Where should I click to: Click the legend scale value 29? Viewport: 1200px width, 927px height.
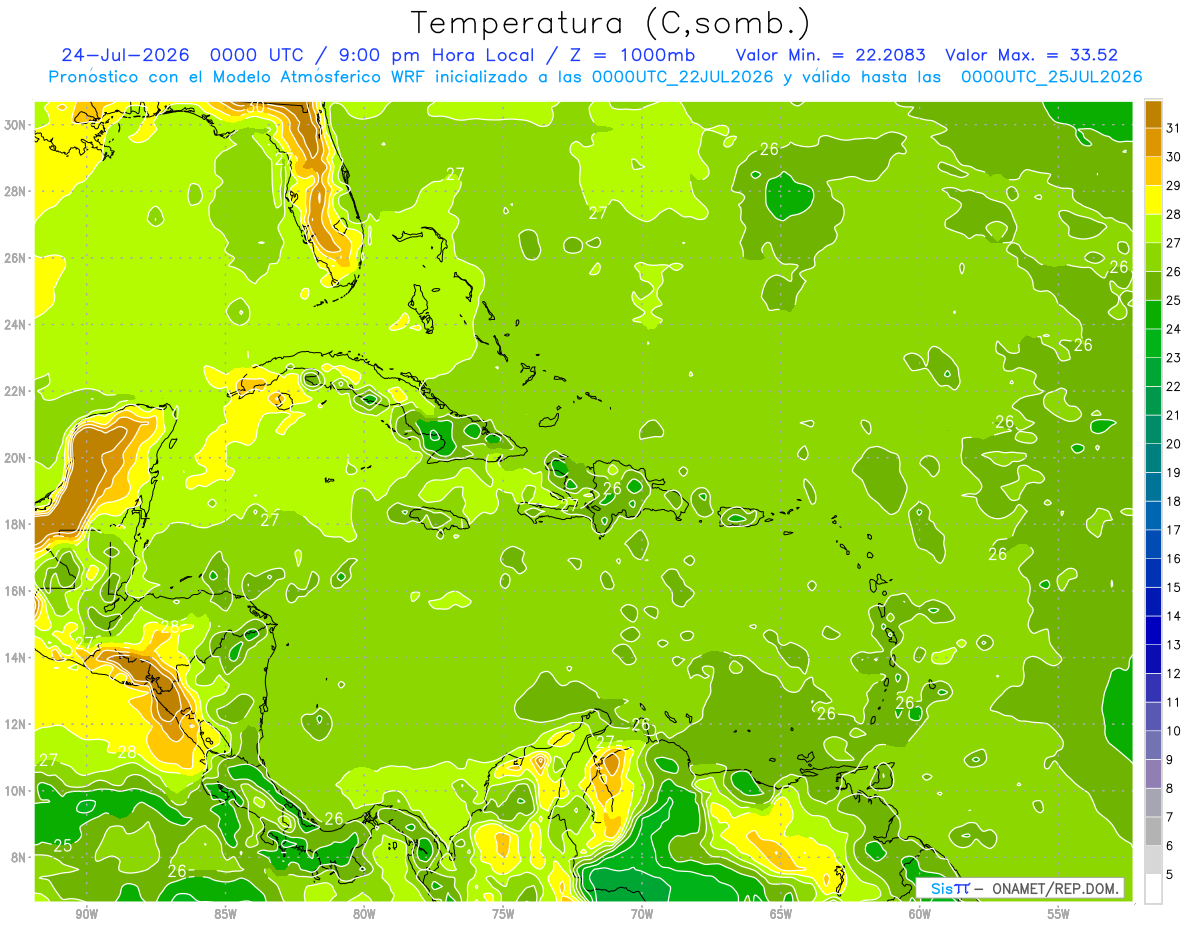coord(1174,185)
